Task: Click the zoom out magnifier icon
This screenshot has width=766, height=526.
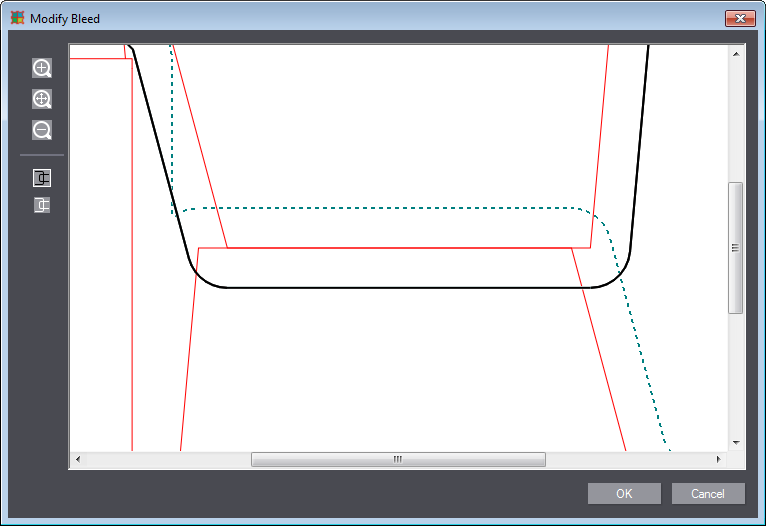Action: coord(42,130)
